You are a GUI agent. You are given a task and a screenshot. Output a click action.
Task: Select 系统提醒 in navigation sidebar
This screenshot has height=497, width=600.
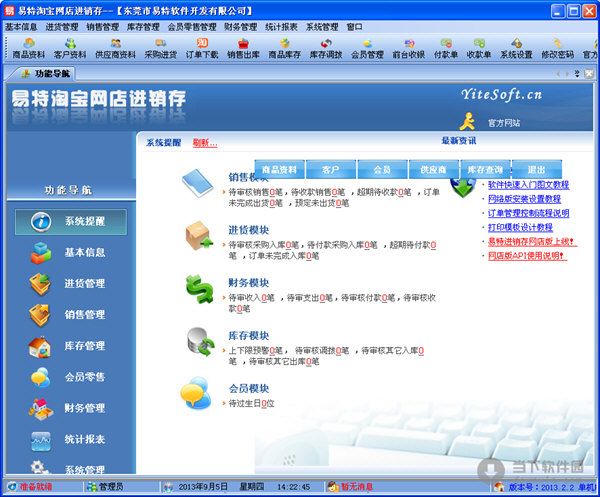pos(71,222)
